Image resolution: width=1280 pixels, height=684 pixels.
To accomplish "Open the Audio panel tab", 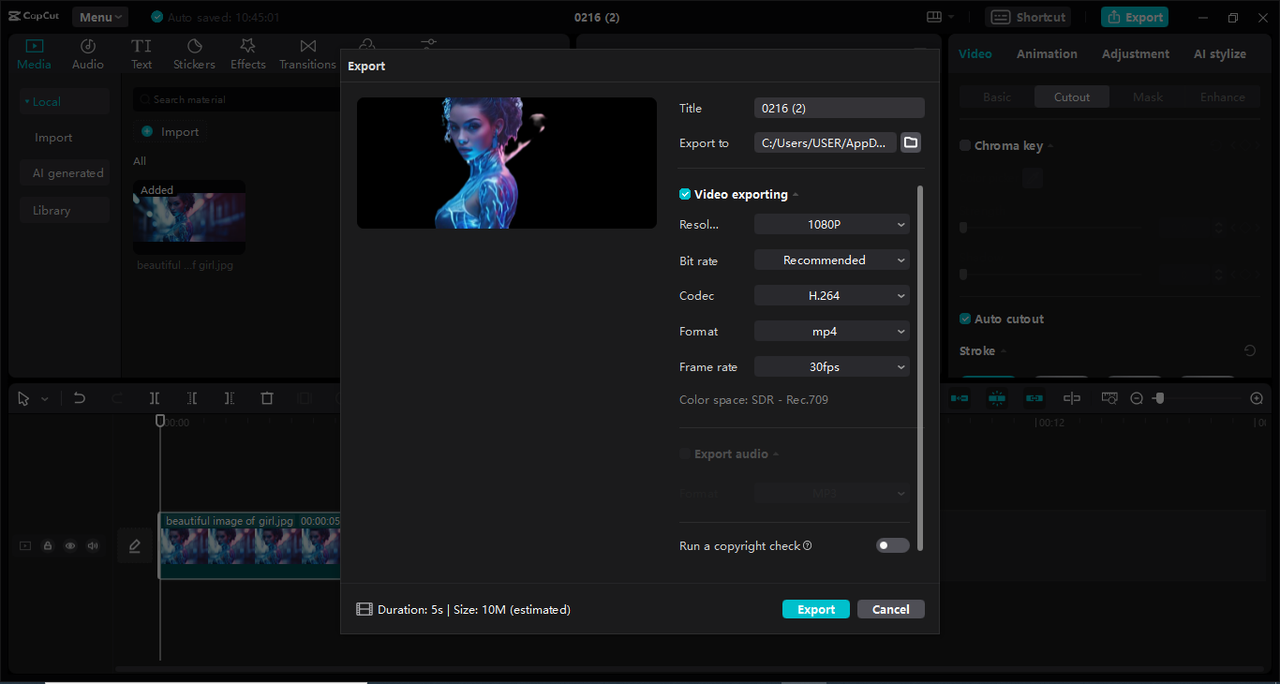I will click(x=88, y=54).
